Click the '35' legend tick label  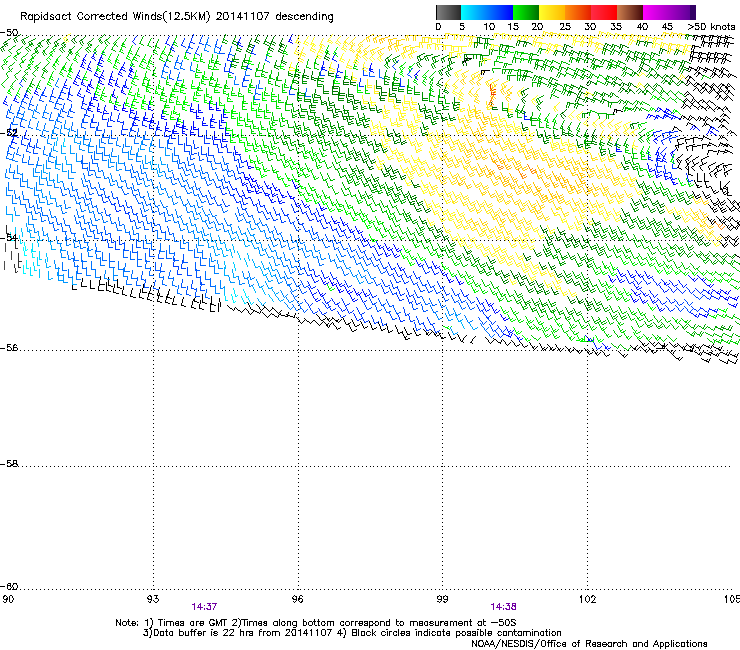pos(616,27)
